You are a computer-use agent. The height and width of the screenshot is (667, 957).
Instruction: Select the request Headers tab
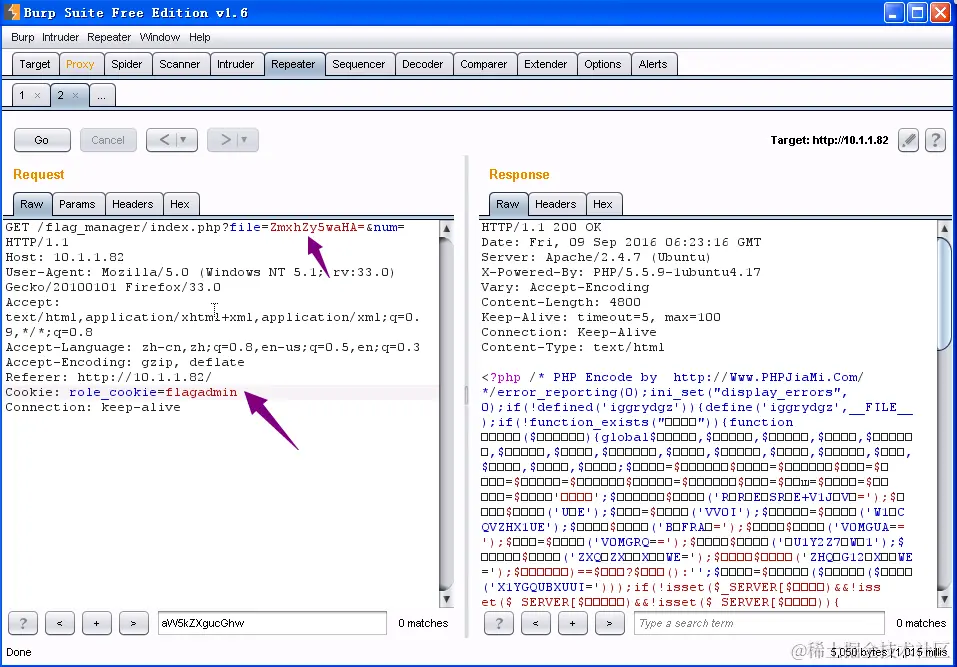point(132,204)
